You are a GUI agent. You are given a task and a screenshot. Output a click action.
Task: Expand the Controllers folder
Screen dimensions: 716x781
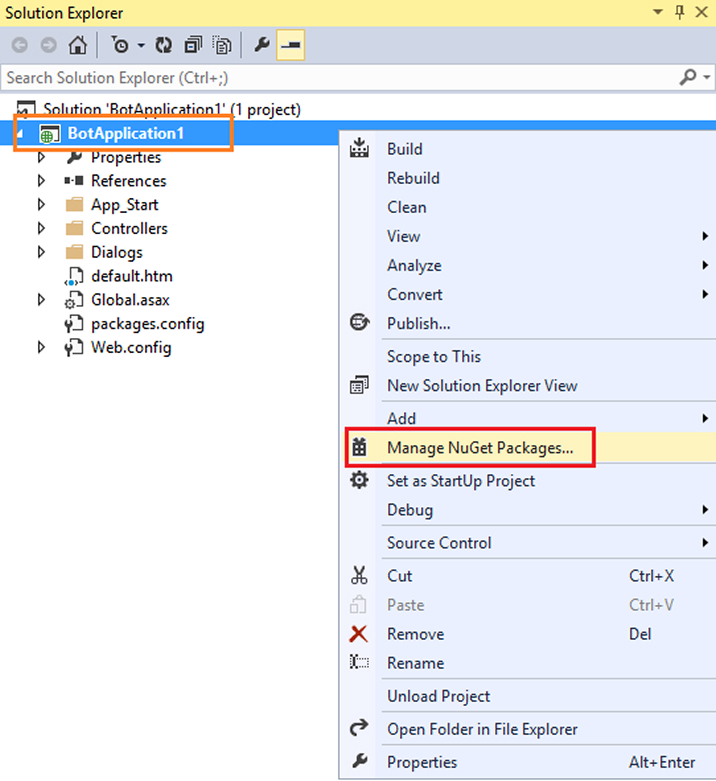tap(41, 228)
